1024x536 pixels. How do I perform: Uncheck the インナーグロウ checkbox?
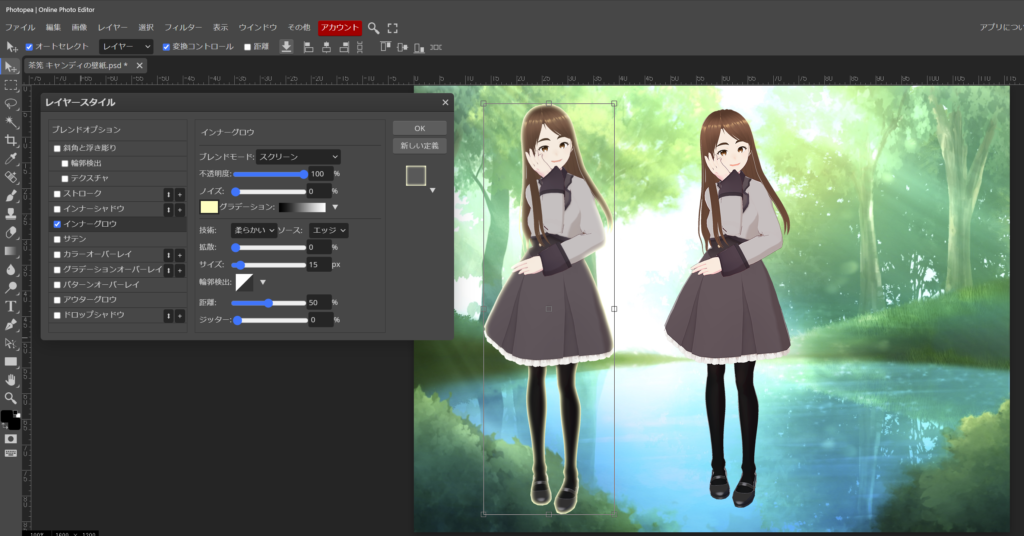pyautogui.click(x=58, y=224)
